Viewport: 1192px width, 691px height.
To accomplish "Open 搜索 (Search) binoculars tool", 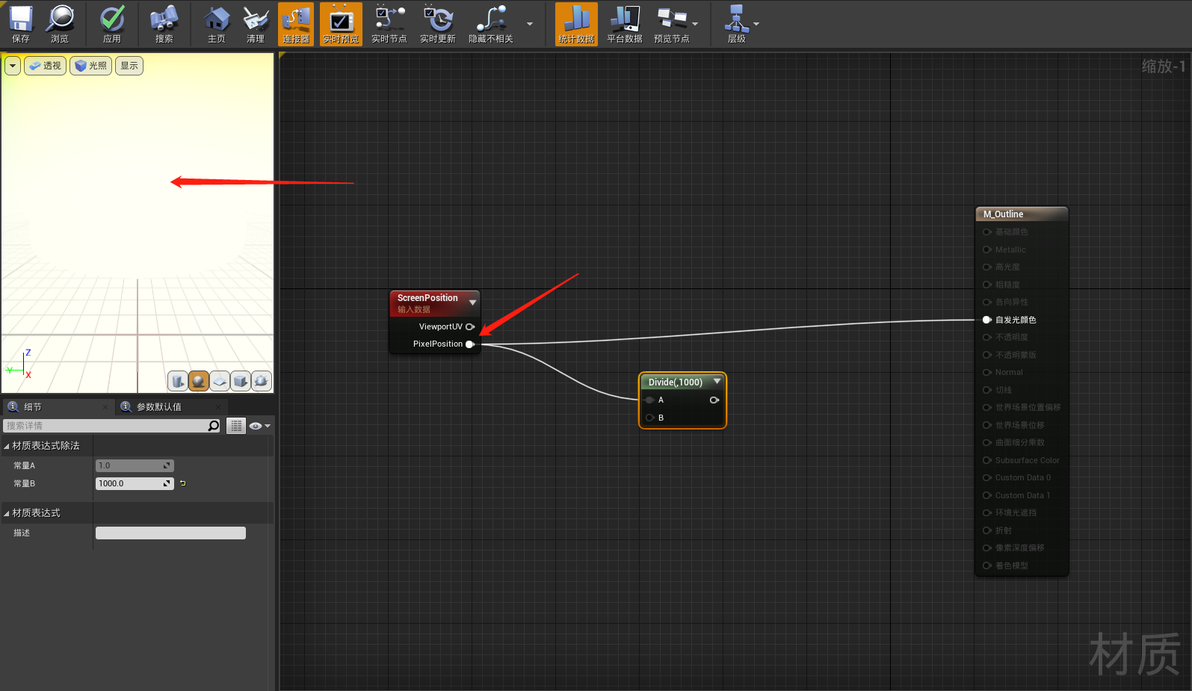I will pos(163,24).
